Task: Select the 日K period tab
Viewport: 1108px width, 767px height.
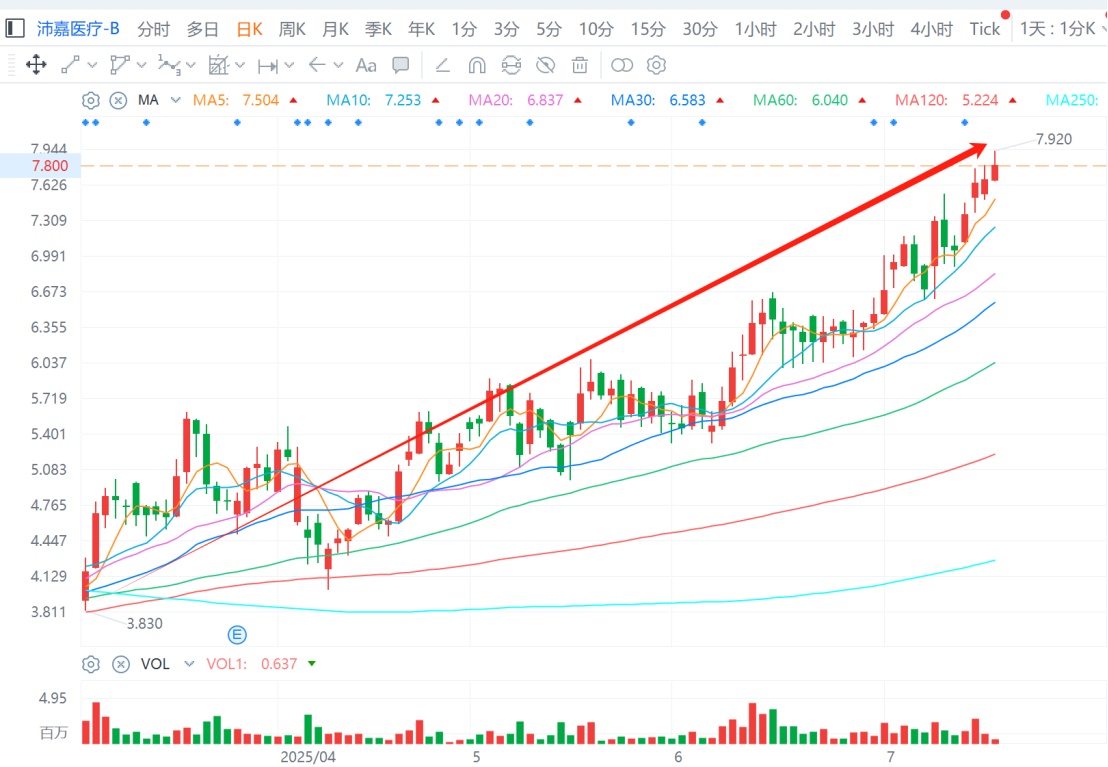Action: click(x=249, y=29)
